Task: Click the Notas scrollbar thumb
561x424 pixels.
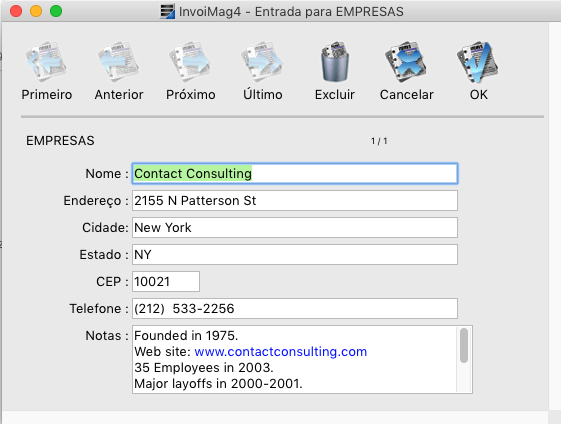Action: click(x=464, y=346)
